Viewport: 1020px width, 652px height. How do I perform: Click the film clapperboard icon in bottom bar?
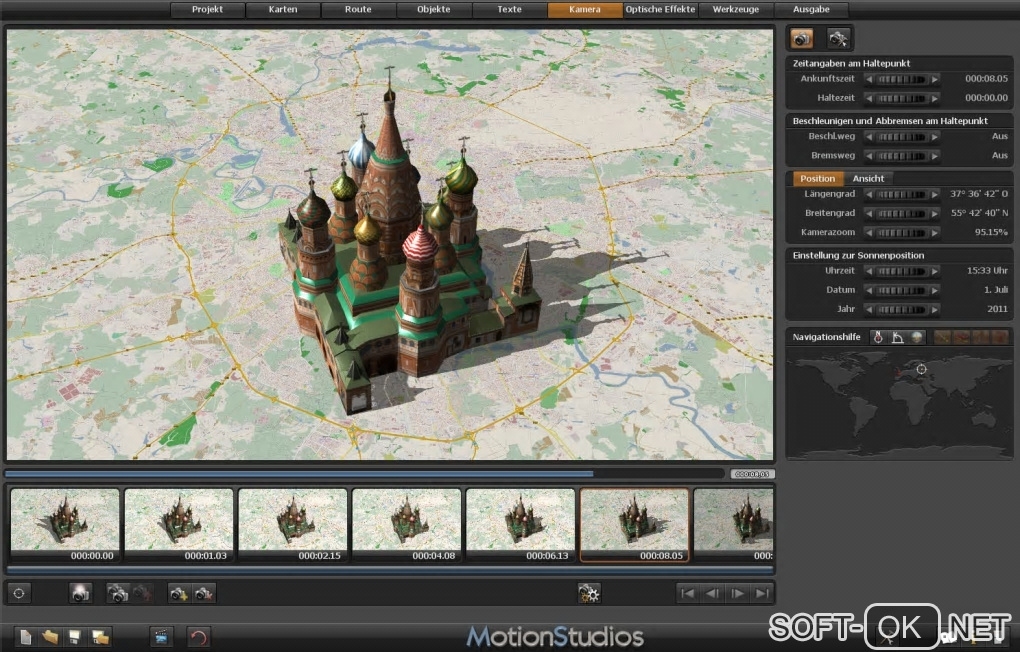click(x=160, y=636)
